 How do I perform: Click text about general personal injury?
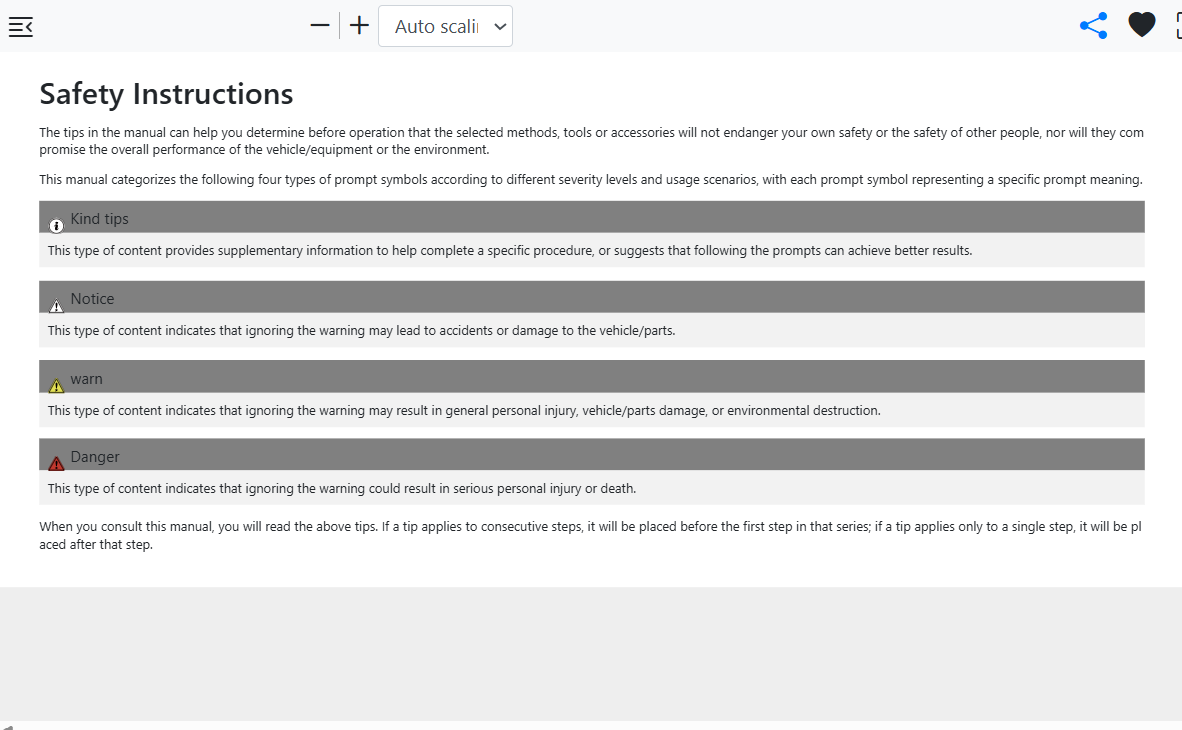[x=464, y=410]
